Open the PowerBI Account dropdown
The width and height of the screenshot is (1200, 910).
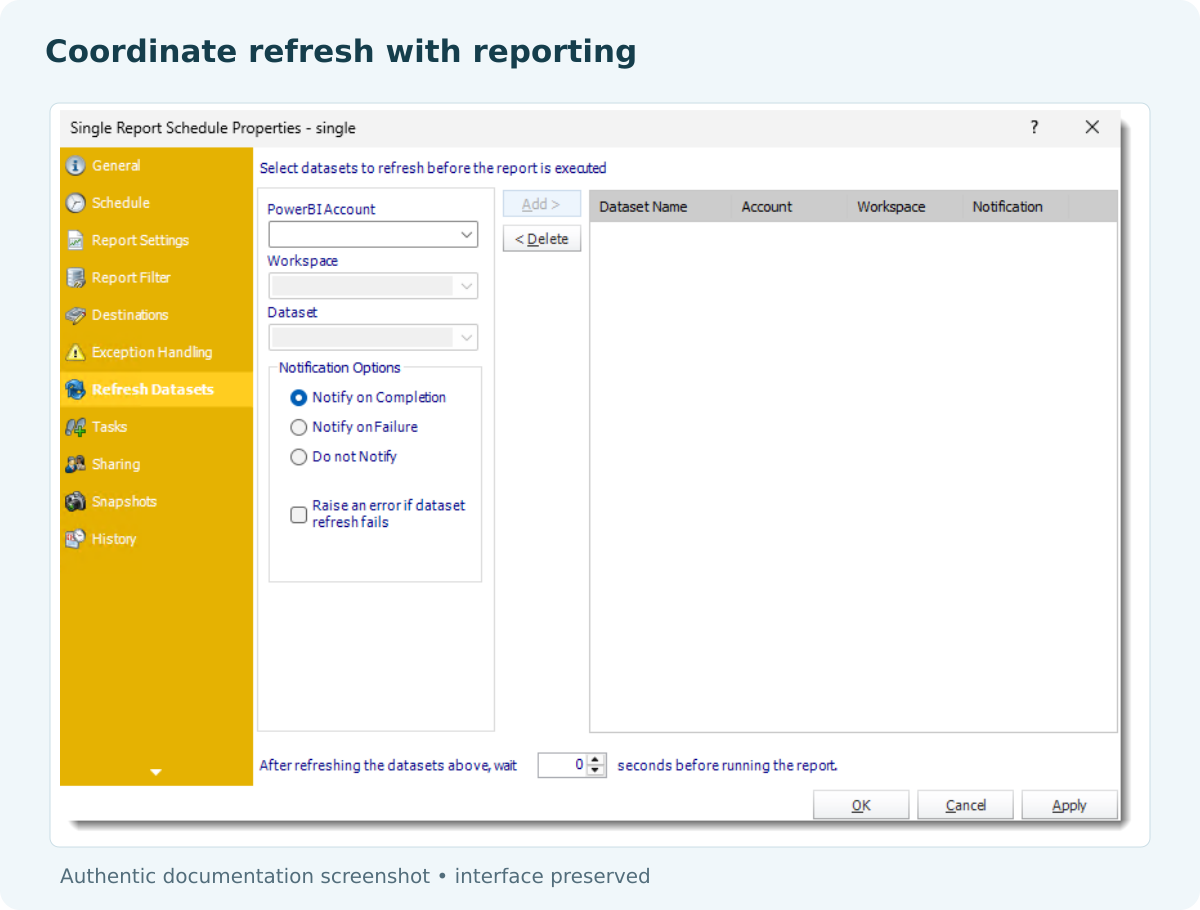click(x=373, y=235)
